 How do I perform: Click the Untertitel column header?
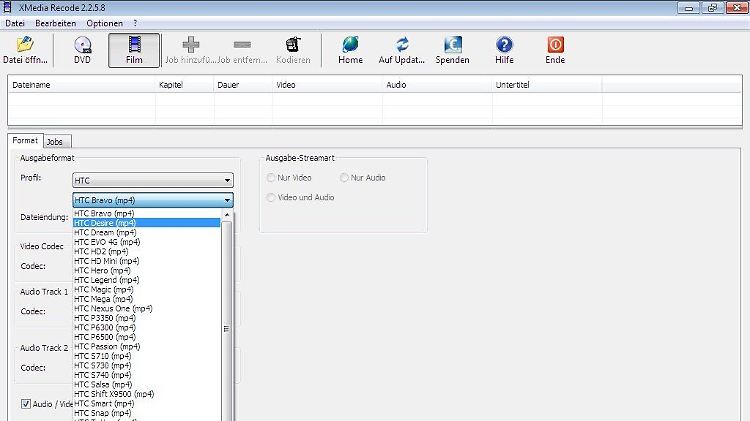[547, 85]
